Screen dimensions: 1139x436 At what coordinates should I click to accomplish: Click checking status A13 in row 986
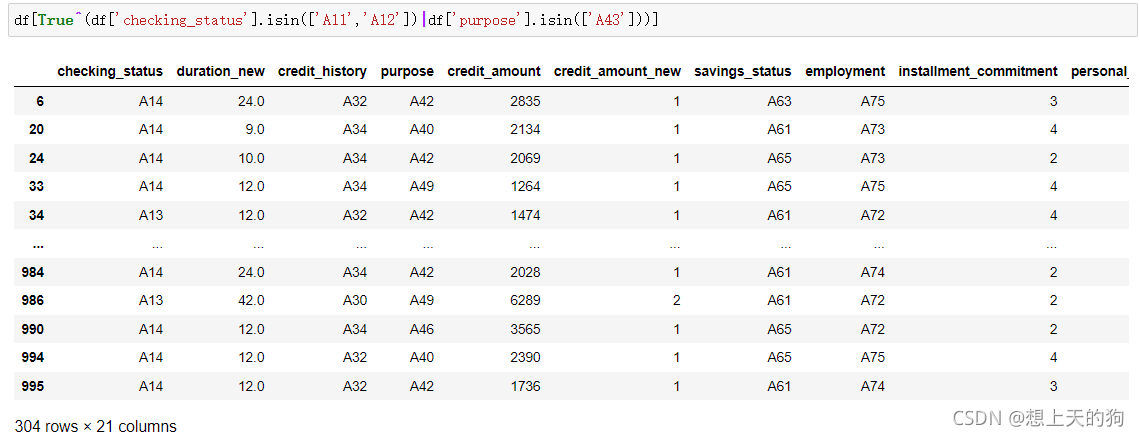[x=151, y=301]
